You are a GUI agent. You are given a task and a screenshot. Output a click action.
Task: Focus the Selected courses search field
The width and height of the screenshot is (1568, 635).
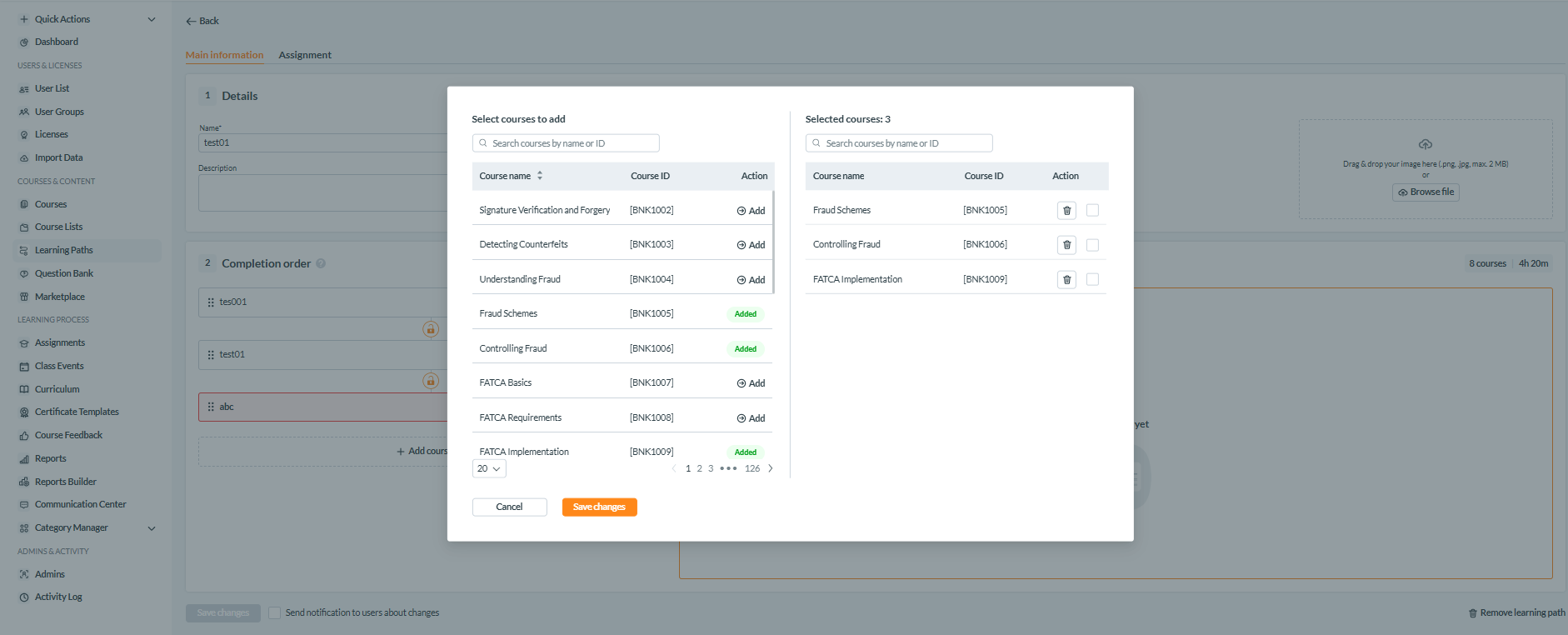(899, 143)
